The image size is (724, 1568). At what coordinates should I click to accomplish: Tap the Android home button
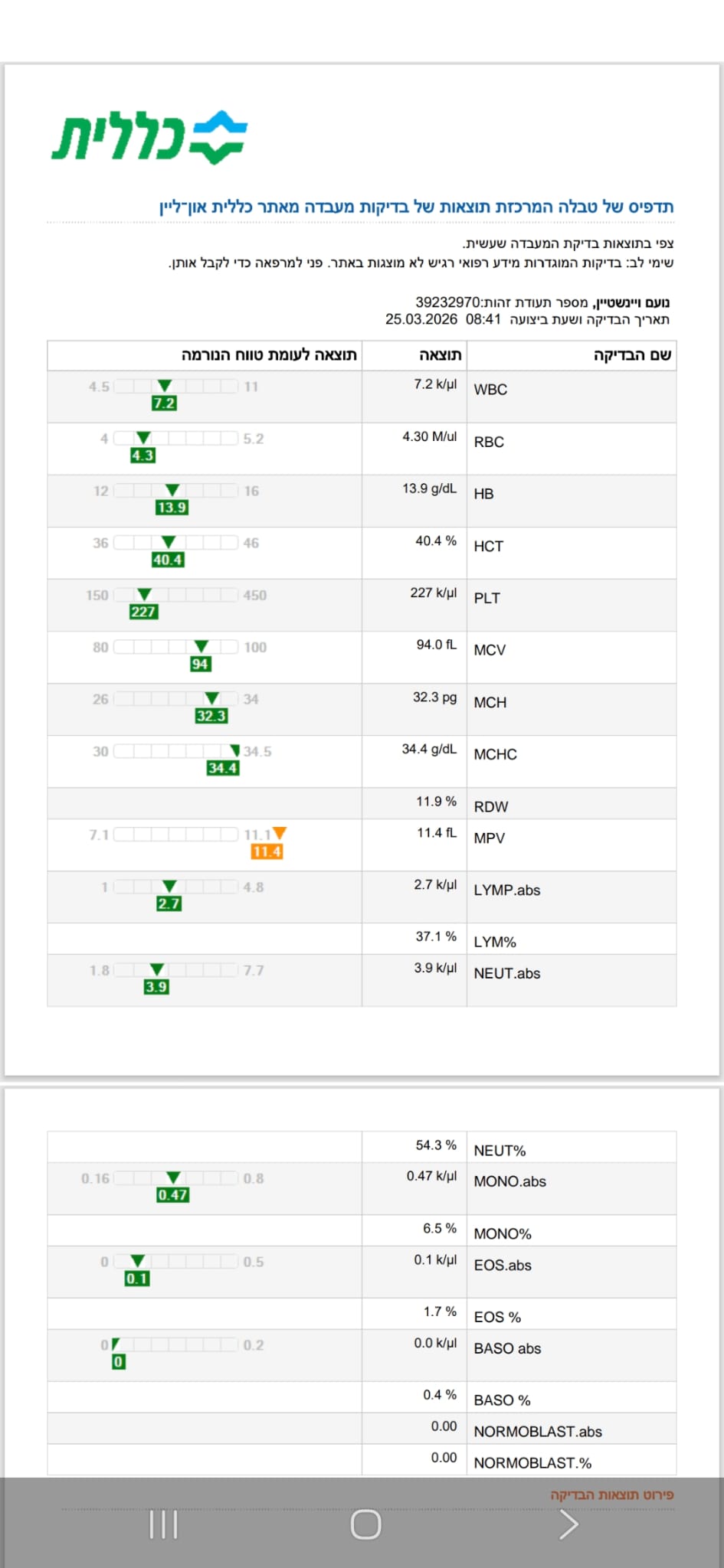tap(365, 1524)
